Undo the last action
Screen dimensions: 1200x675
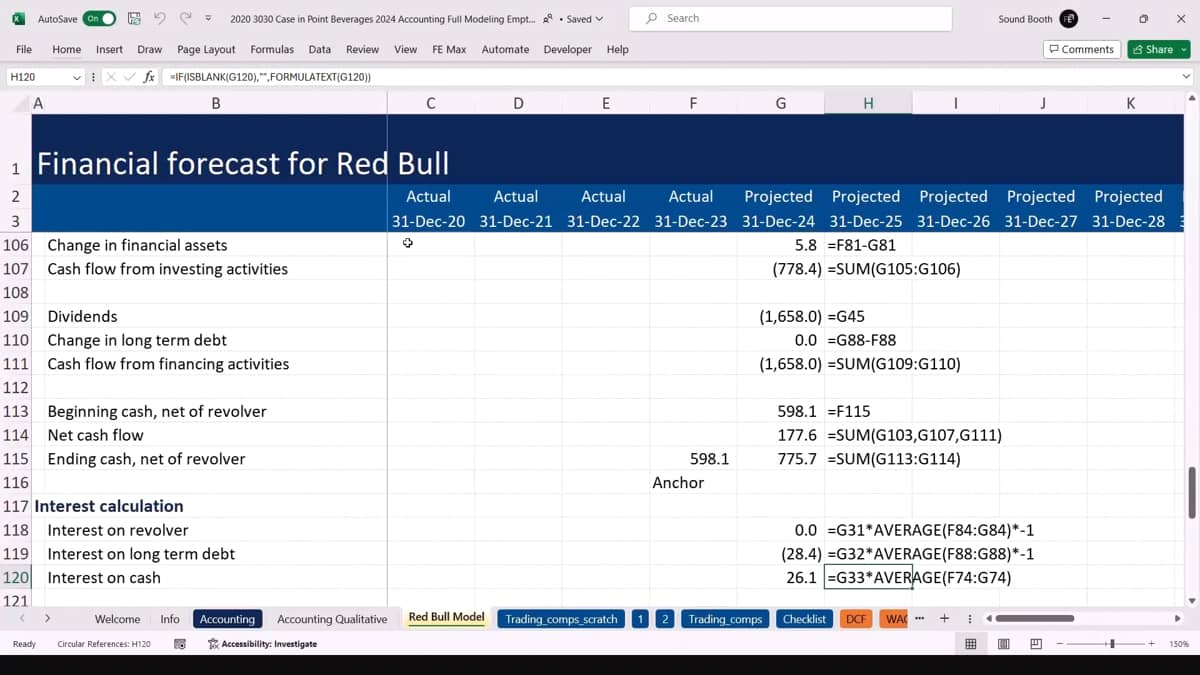(159, 19)
